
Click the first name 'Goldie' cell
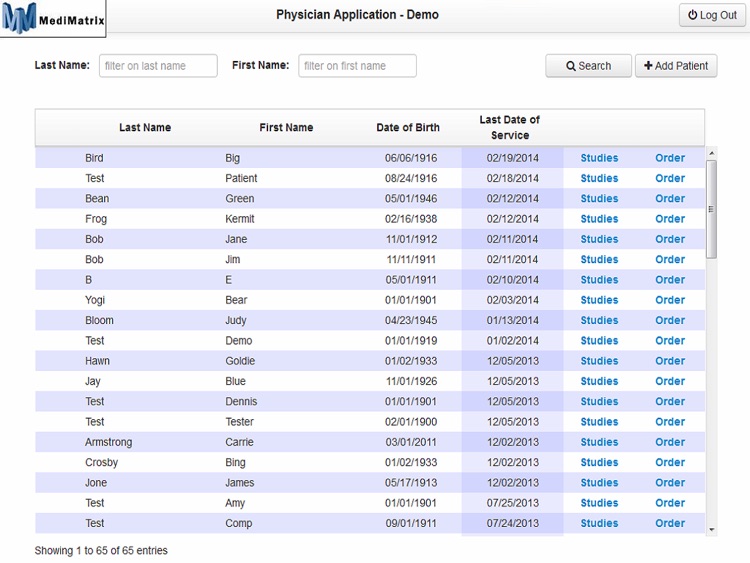pyautogui.click(x=240, y=361)
